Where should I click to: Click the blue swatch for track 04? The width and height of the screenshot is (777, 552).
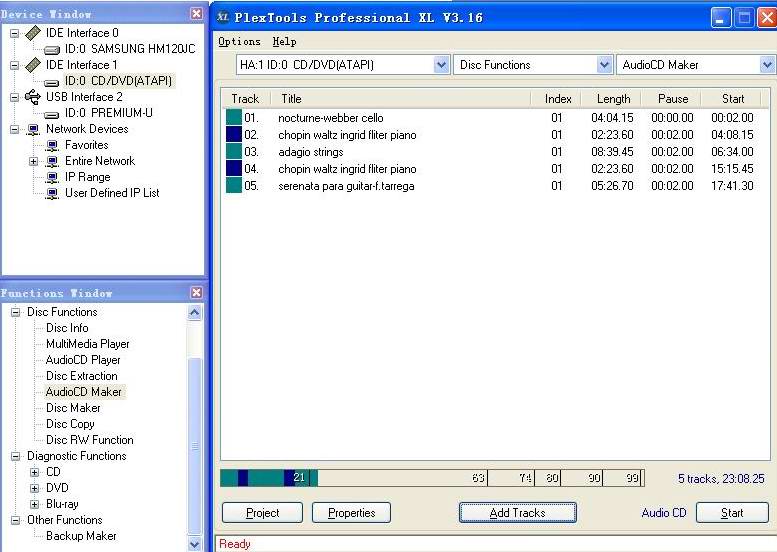pos(233,168)
